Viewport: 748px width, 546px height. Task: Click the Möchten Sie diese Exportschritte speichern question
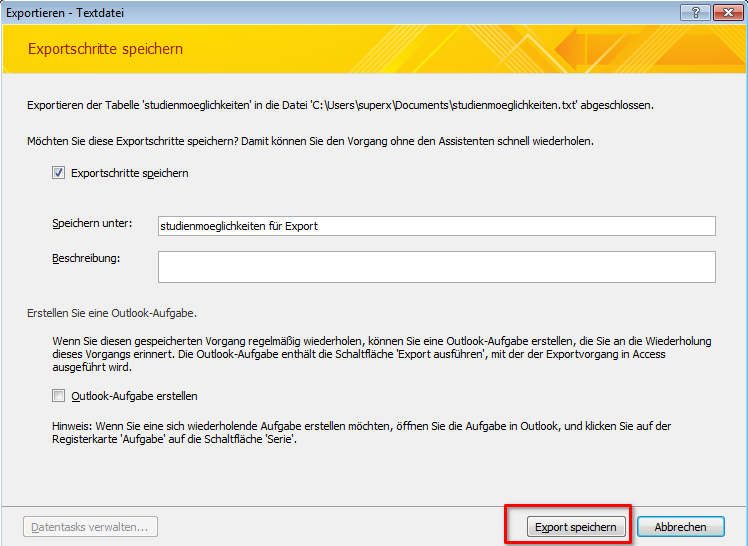(310, 141)
